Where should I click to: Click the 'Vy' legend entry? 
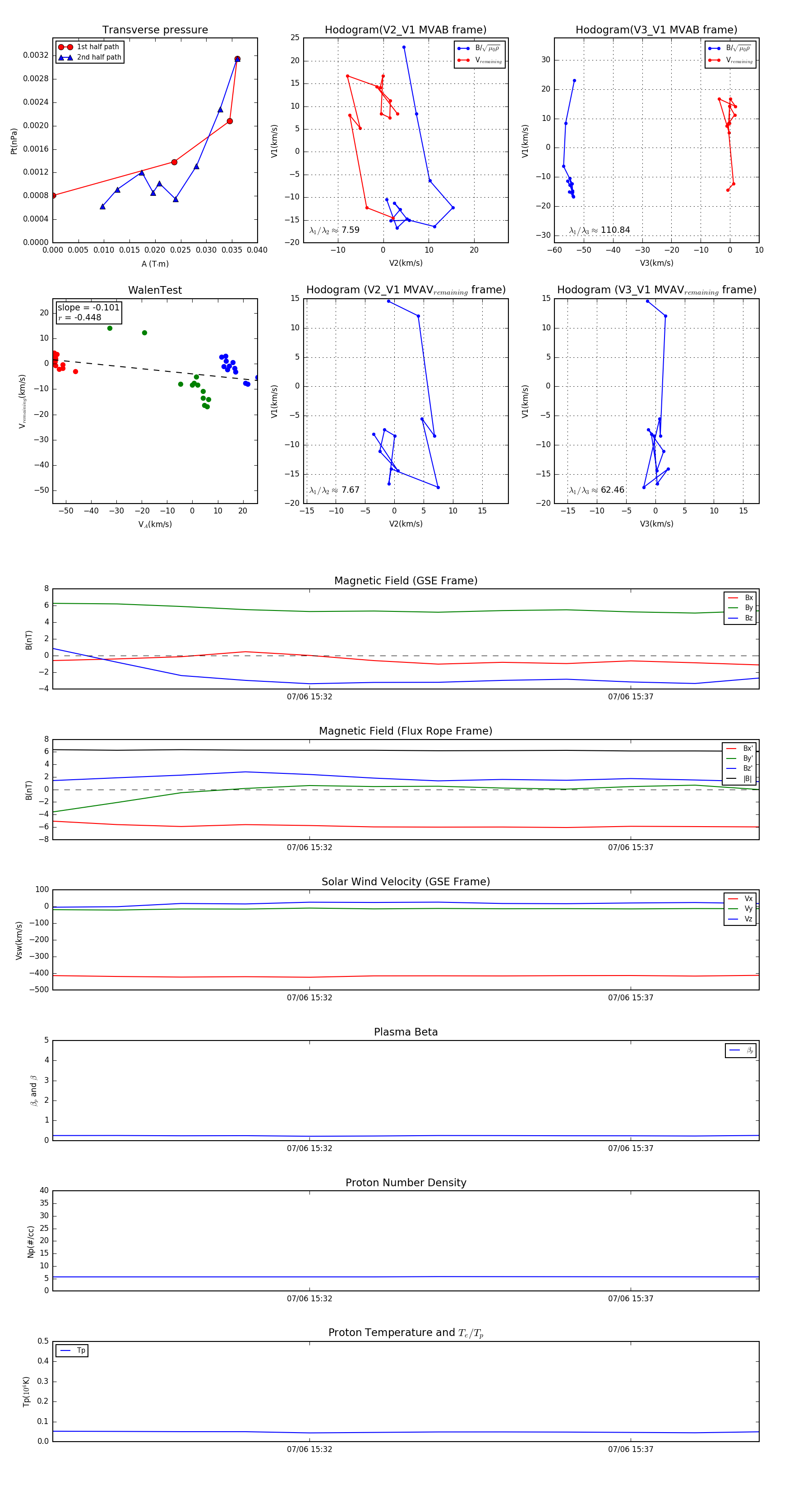click(740, 909)
